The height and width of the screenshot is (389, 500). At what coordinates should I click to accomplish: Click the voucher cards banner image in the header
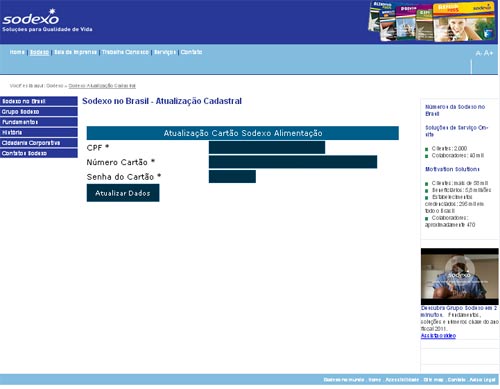pos(432,22)
